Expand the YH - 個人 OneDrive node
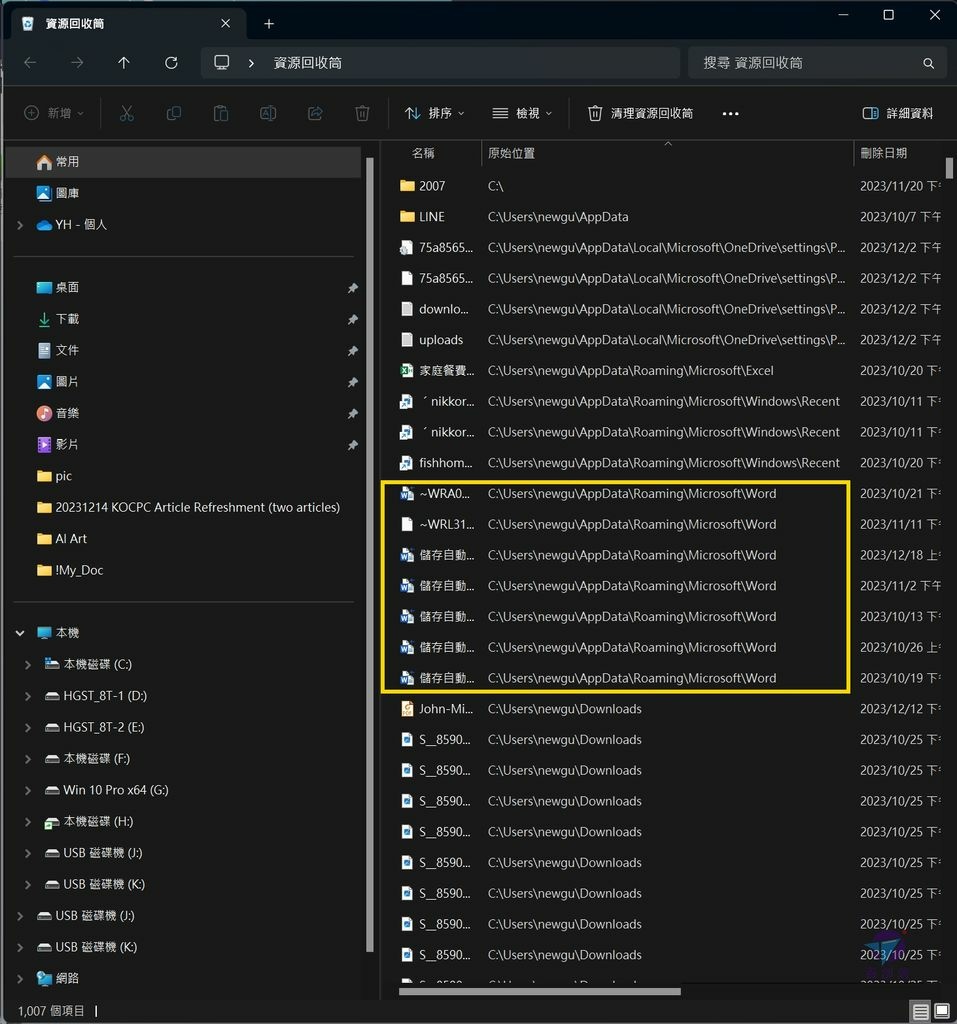This screenshot has width=957, height=1024. click(20, 225)
